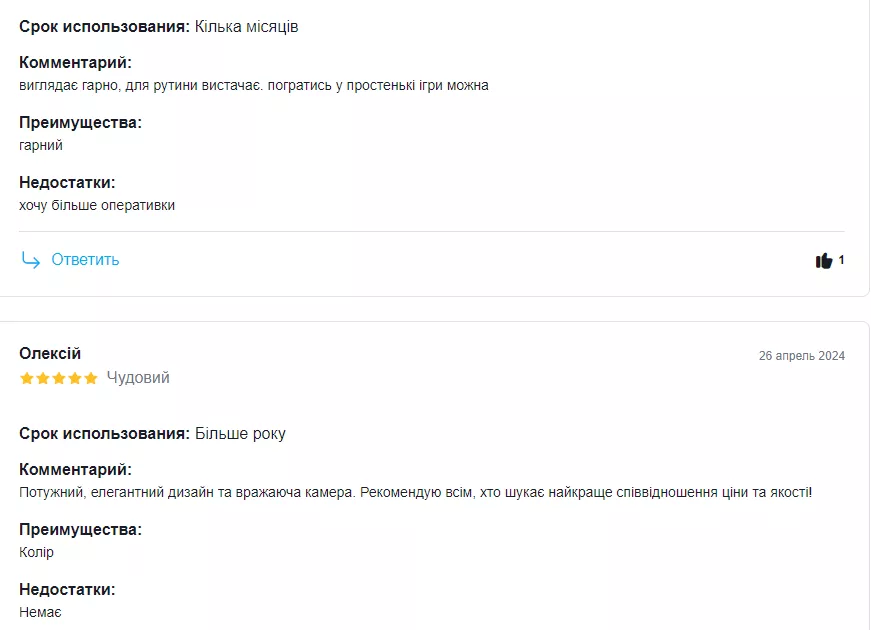Select the second star in the rating row
The width and height of the screenshot is (871, 630).
coord(41,378)
